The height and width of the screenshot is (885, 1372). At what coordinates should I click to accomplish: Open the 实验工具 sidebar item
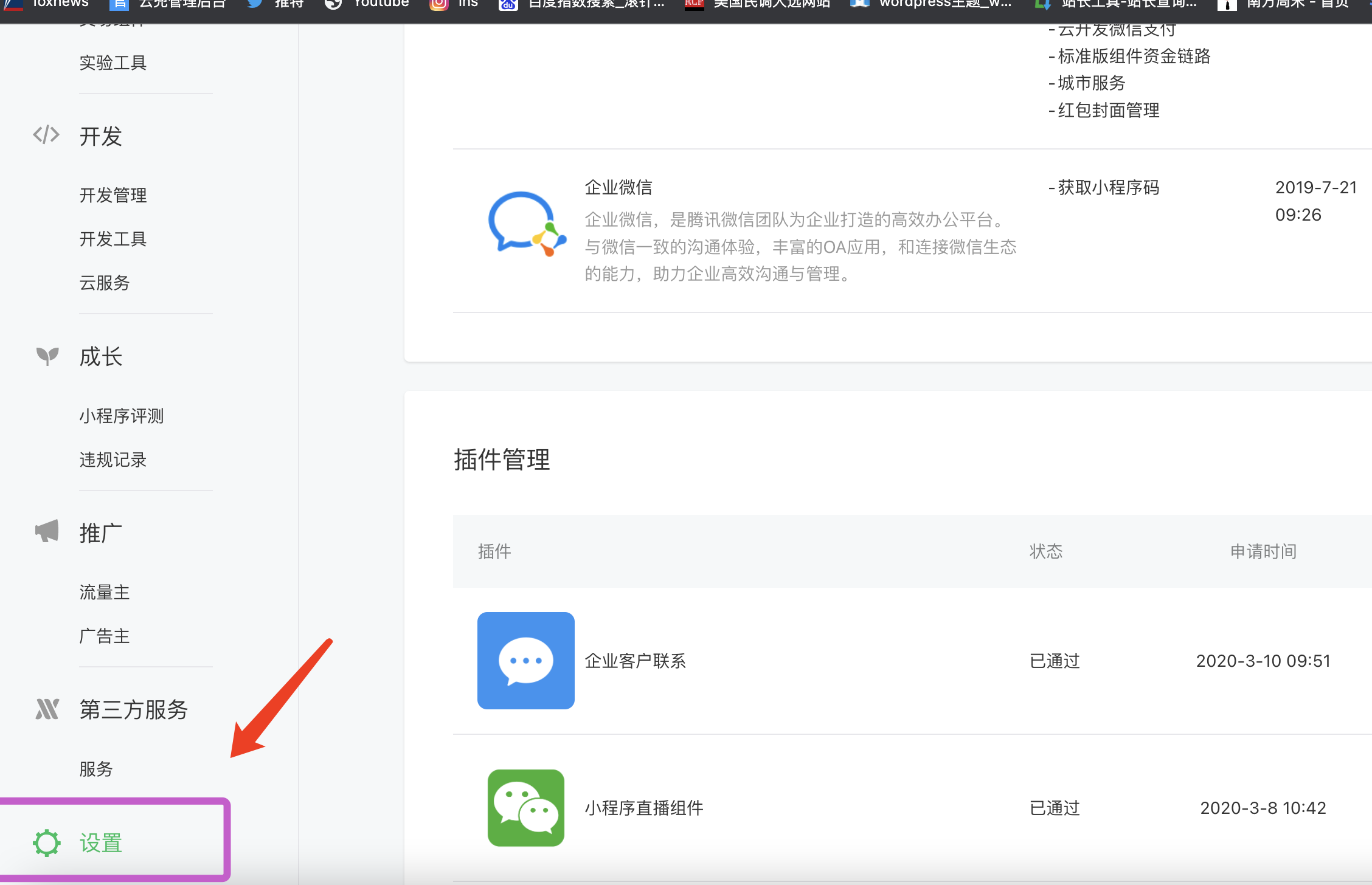coord(113,63)
